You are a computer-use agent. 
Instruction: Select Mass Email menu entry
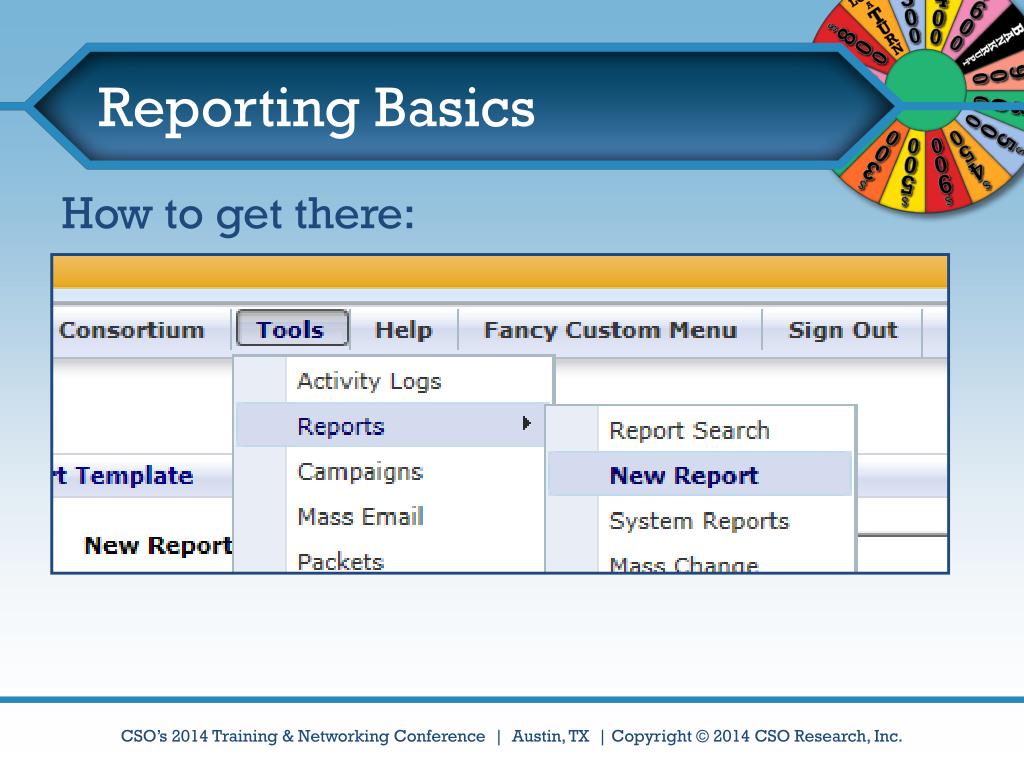tap(360, 517)
